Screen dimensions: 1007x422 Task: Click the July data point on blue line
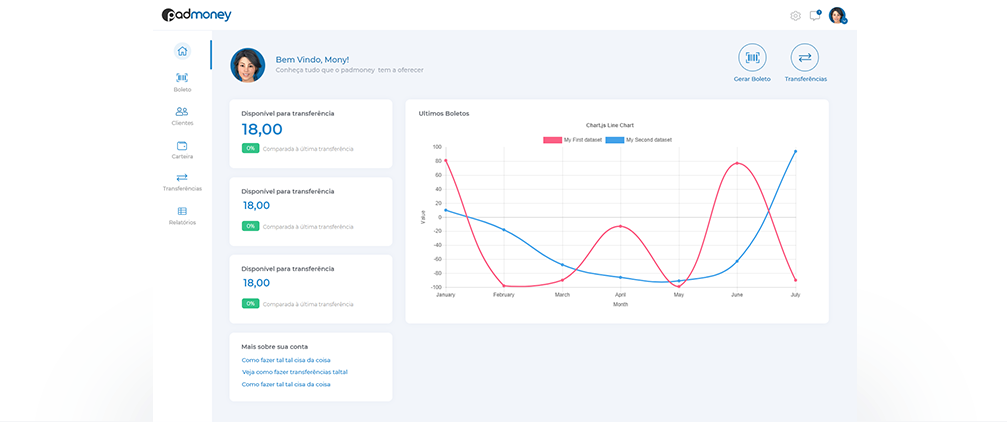point(795,152)
